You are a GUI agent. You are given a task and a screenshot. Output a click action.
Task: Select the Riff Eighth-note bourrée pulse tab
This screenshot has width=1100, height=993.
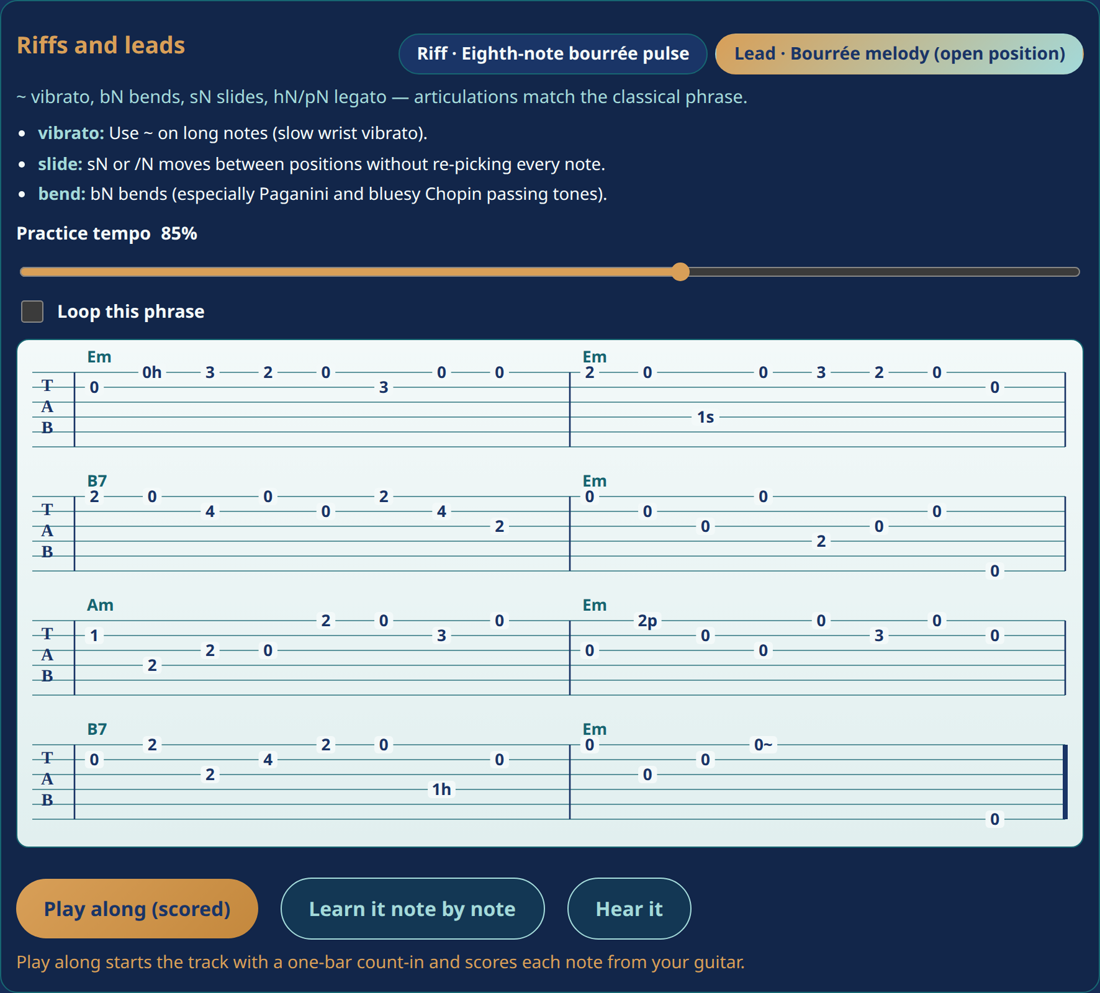[x=553, y=54]
